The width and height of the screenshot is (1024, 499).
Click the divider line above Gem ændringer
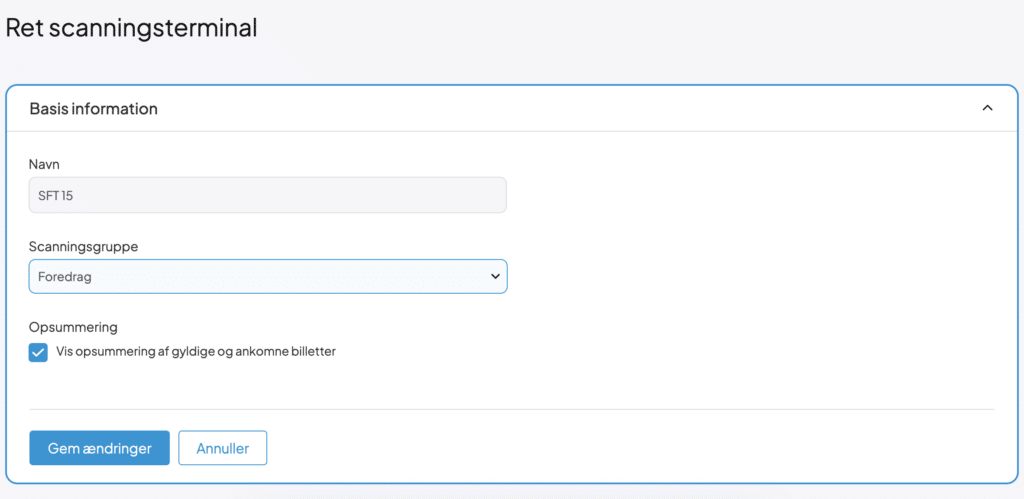coord(511,409)
